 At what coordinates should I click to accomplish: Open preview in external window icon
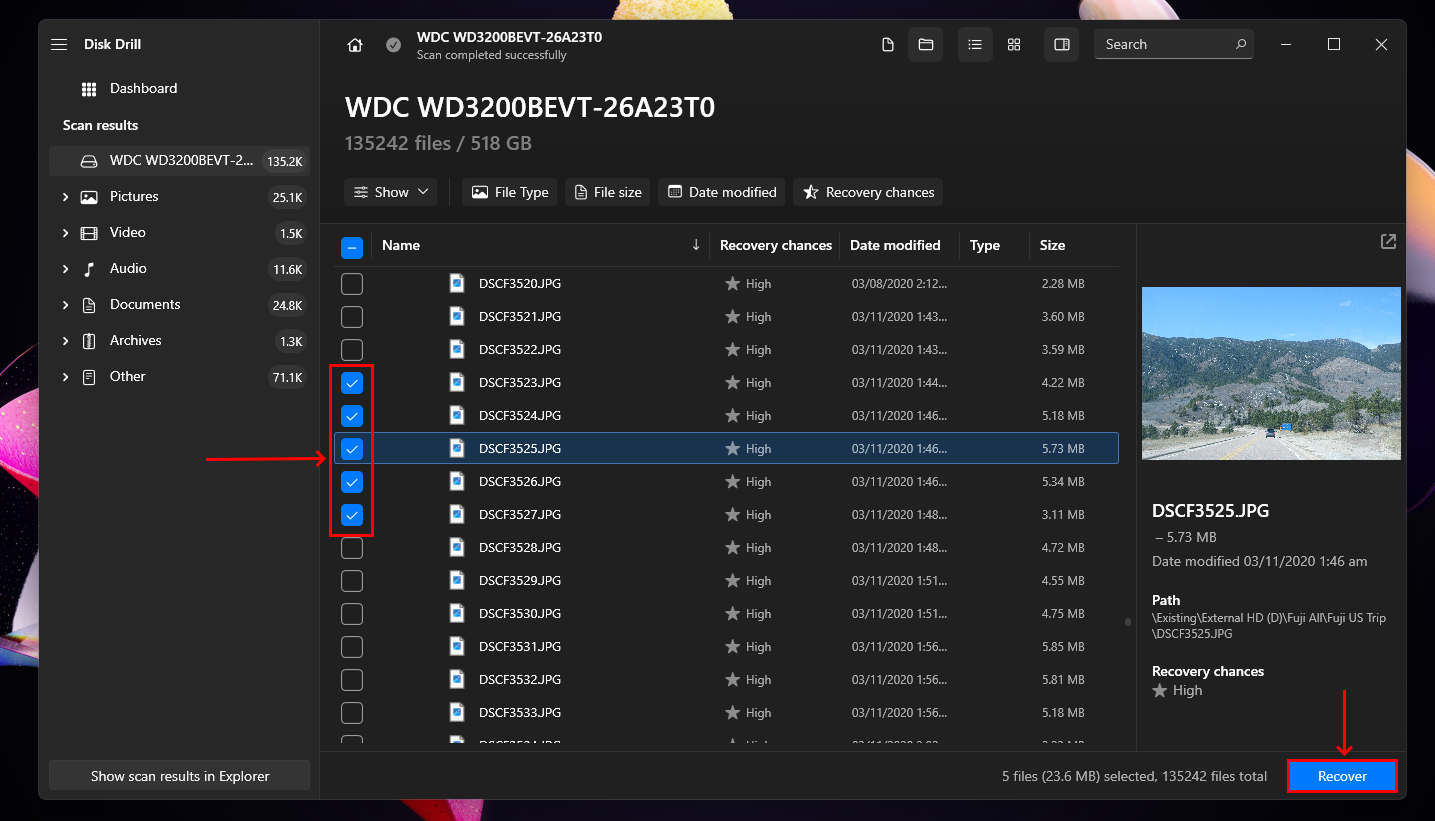pyautogui.click(x=1388, y=242)
